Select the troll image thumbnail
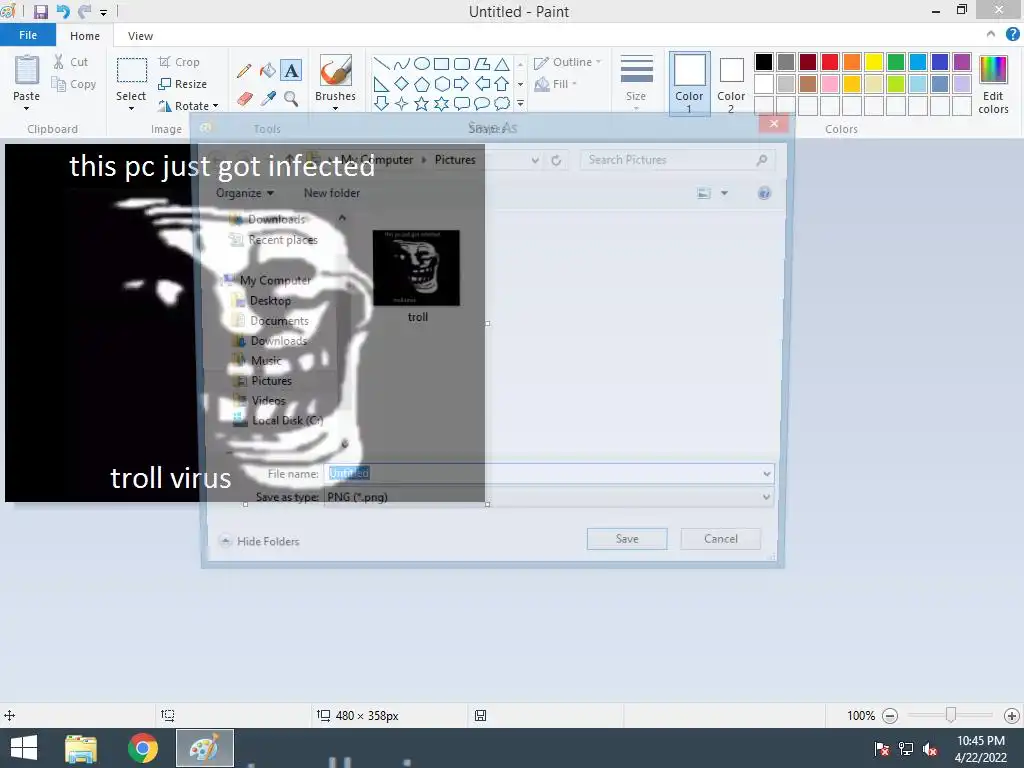 tap(417, 268)
